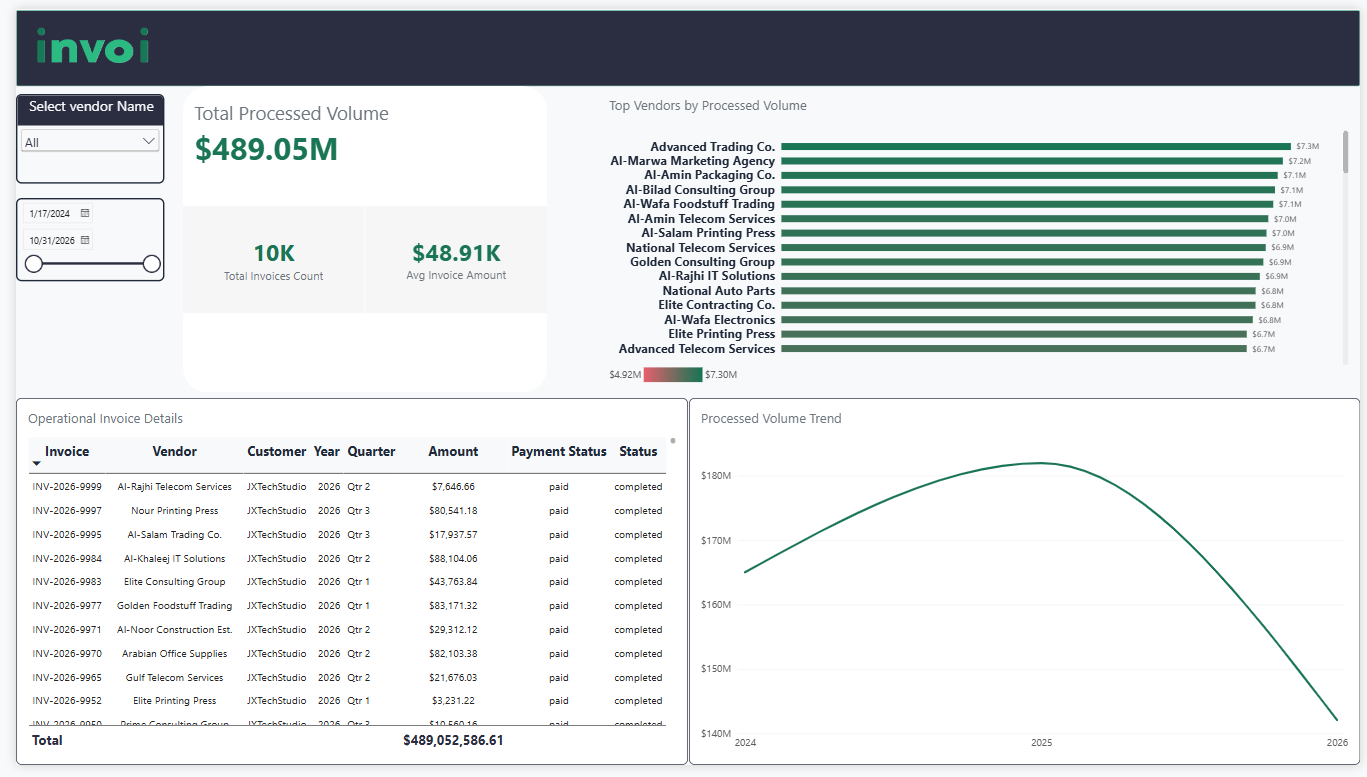Click the $7.3M label of Advanced Trading Co.
The height and width of the screenshot is (777, 1367).
tap(1307, 147)
